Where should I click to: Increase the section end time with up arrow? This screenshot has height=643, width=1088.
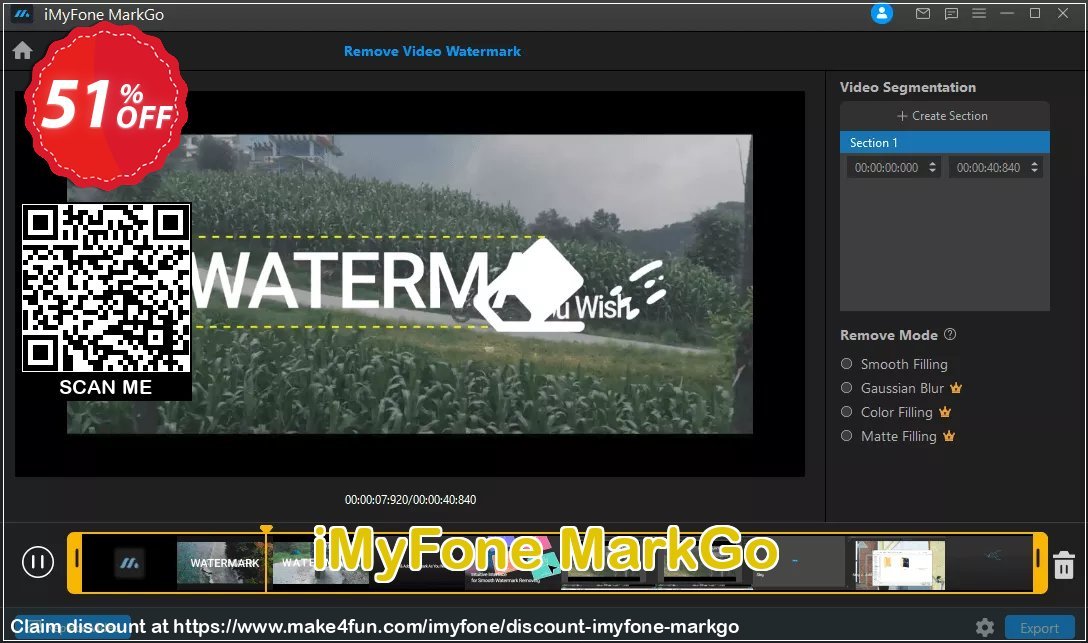tap(1035, 164)
